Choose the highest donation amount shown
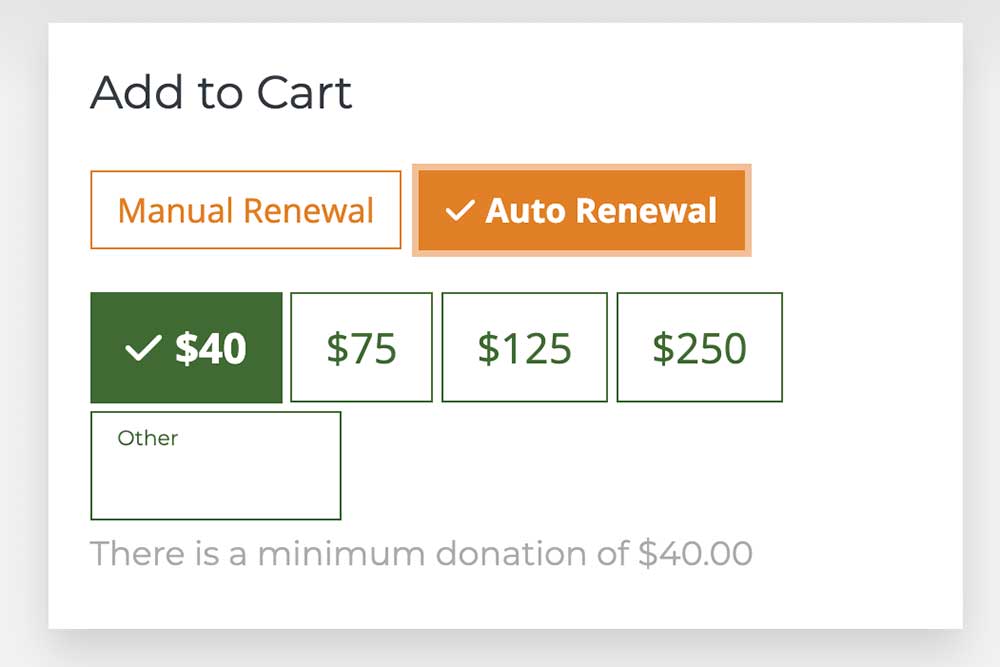This screenshot has width=1000, height=667. 700,347
